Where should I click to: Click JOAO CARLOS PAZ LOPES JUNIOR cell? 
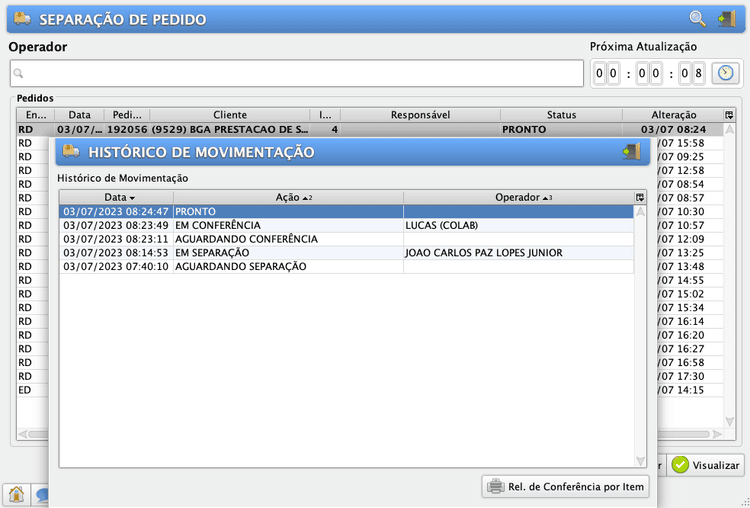[518, 253]
